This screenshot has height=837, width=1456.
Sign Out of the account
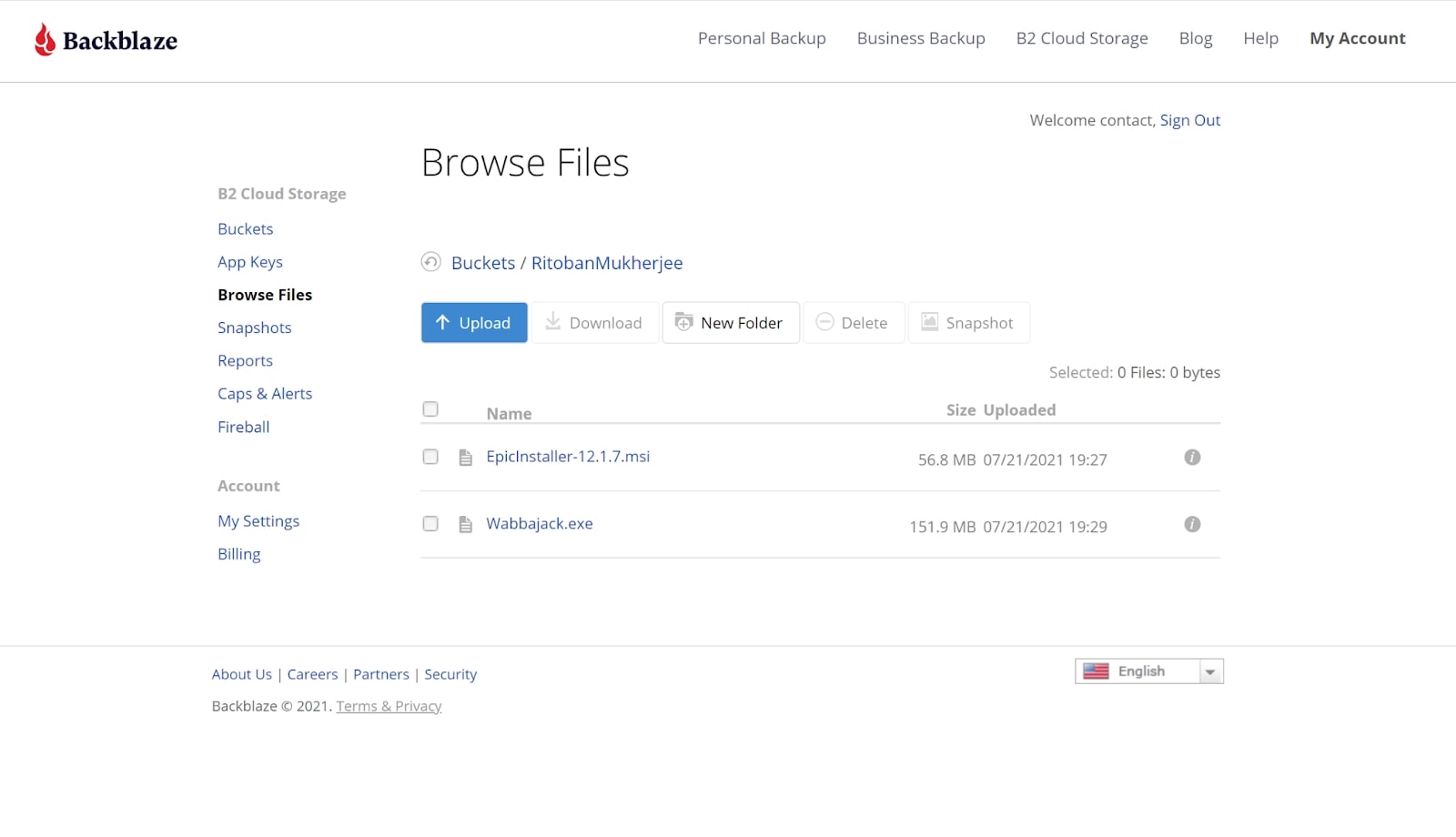tap(1190, 120)
